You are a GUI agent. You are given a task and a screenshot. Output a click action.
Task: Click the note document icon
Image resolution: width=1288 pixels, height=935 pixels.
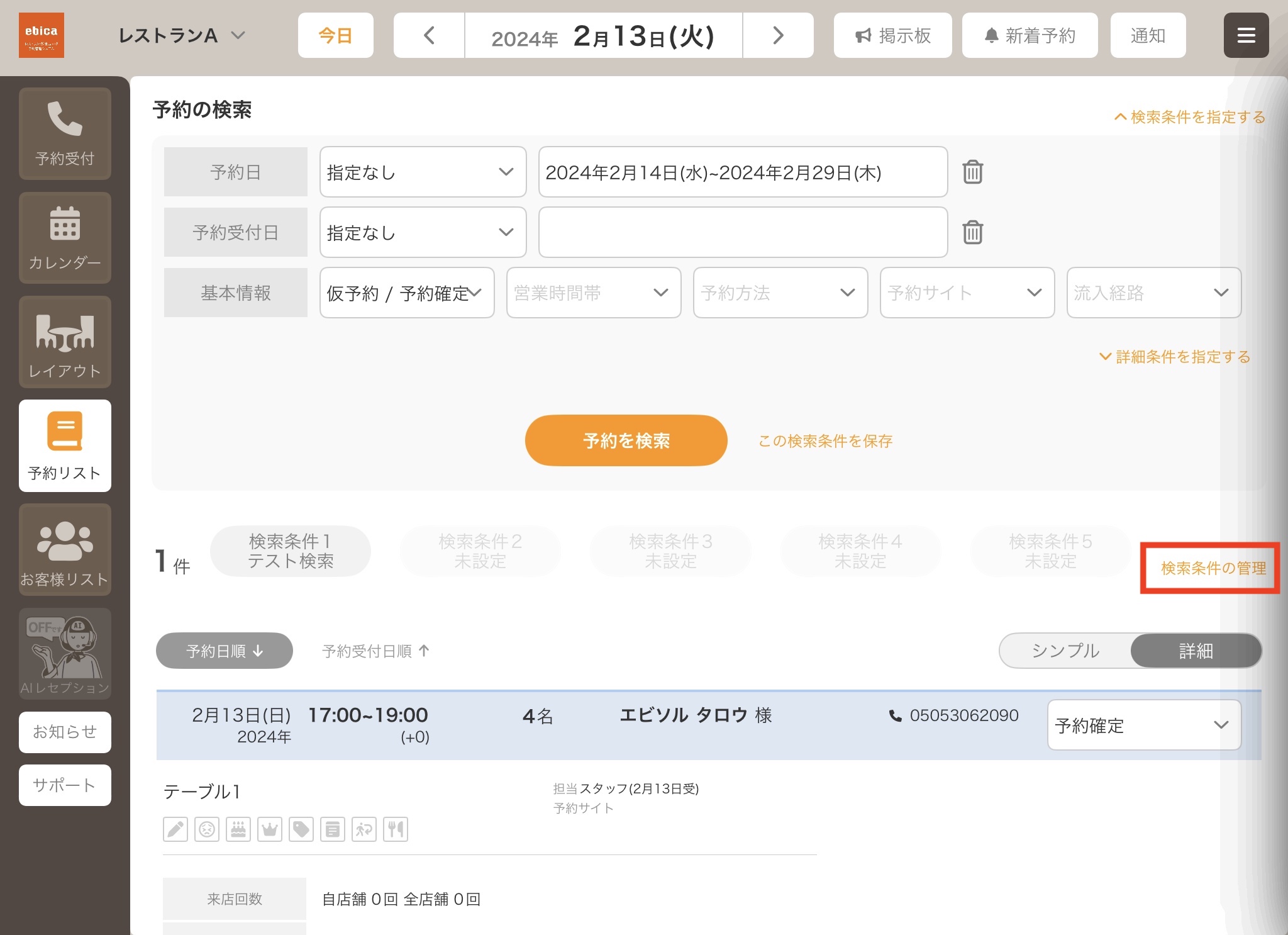point(333,829)
